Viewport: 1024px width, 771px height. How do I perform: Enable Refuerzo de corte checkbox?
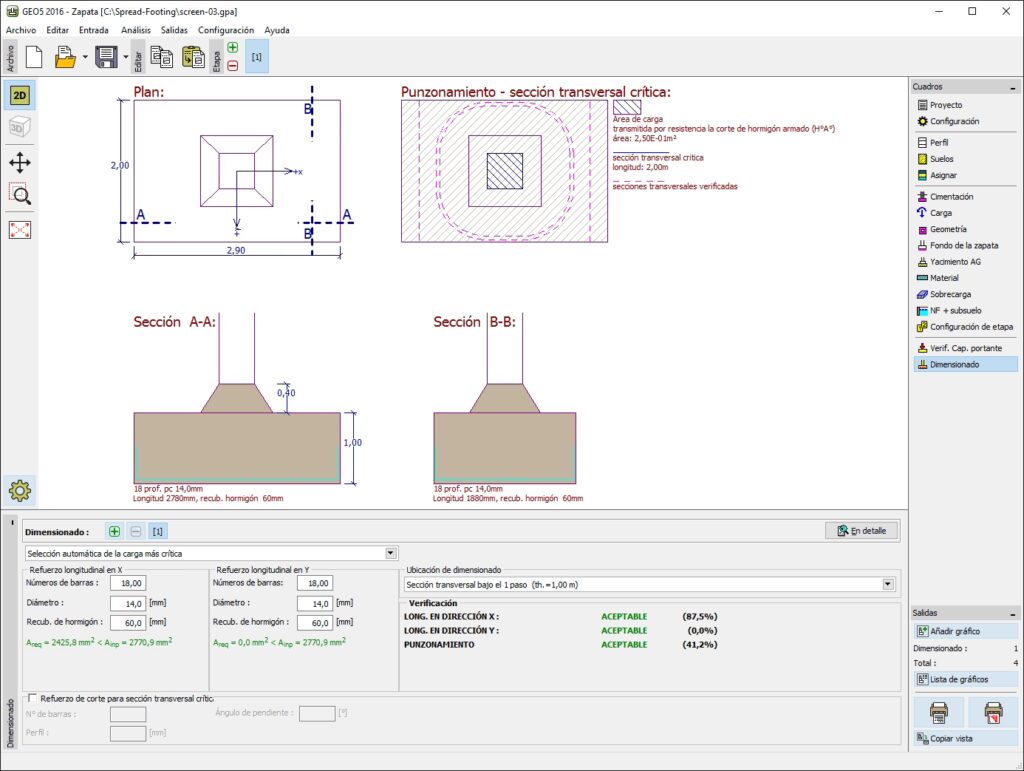click(x=33, y=698)
